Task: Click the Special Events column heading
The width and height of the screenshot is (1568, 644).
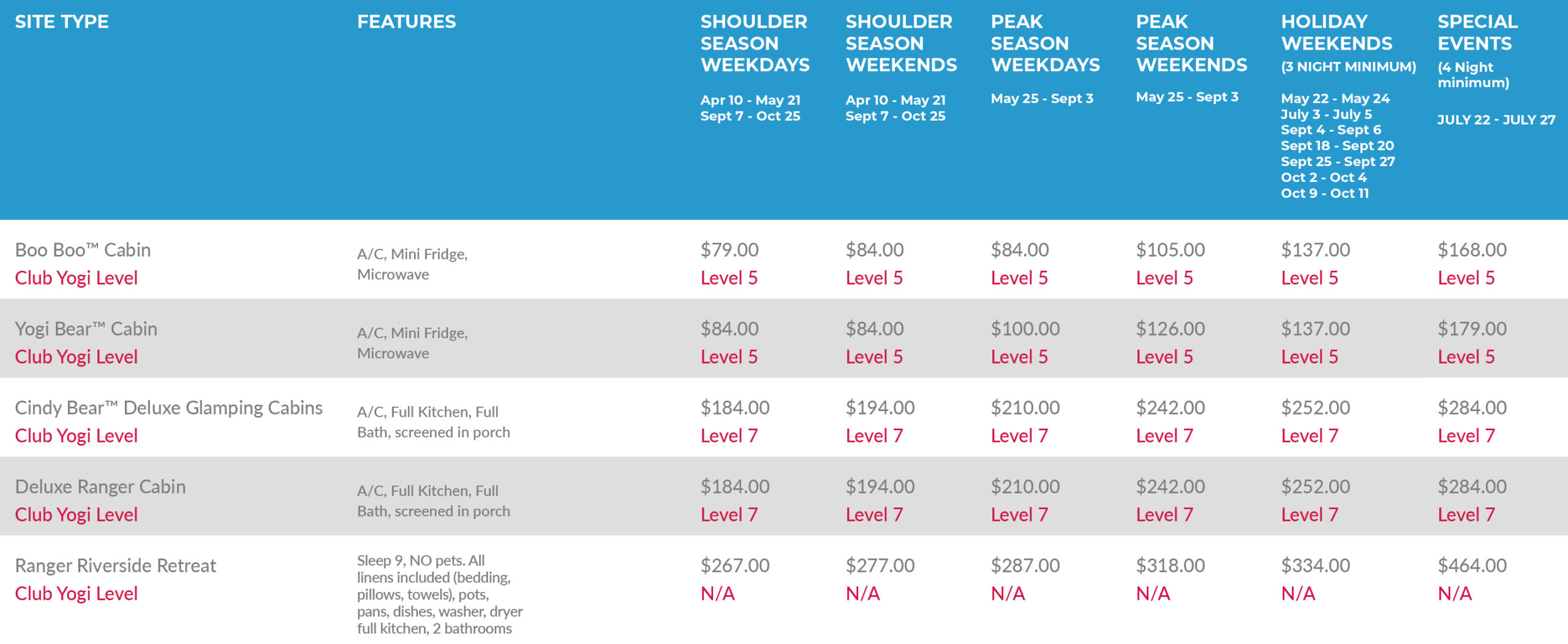Action: pos(1477,32)
